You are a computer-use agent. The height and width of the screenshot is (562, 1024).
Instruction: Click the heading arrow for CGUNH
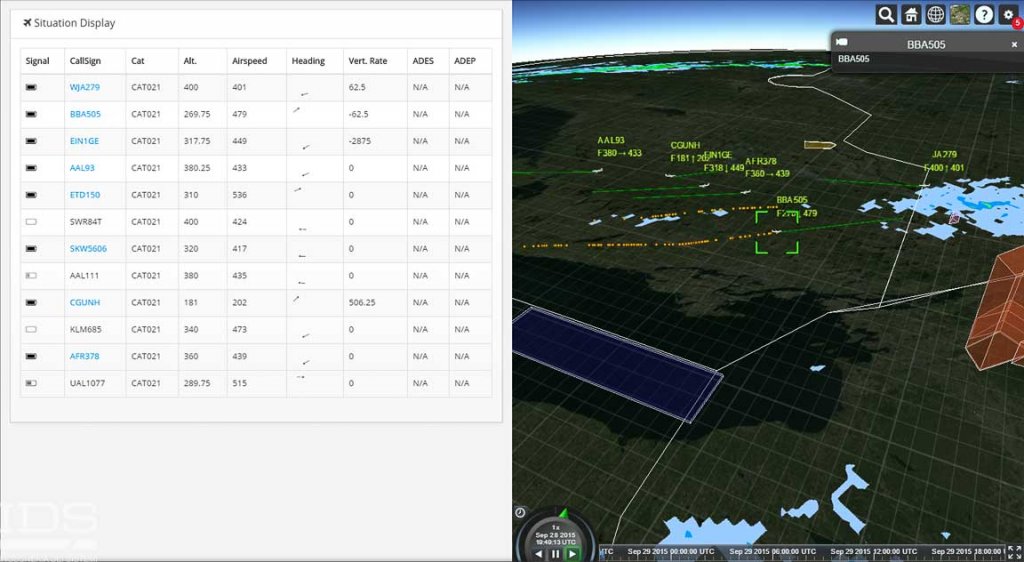click(x=296, y=298)
